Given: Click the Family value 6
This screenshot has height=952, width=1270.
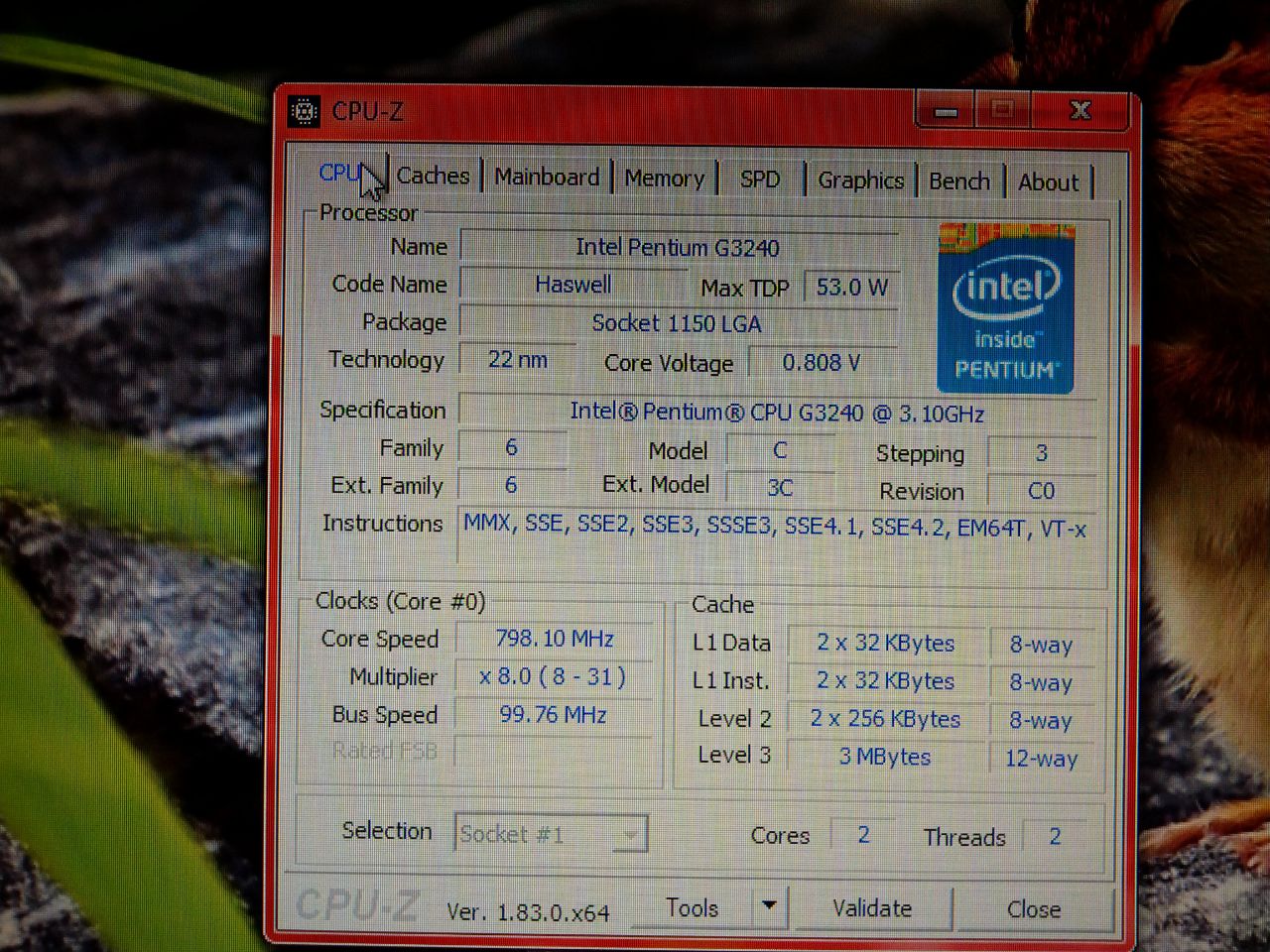Looking at the screenshot, I should pyautogui.click(x=512, y=447).
